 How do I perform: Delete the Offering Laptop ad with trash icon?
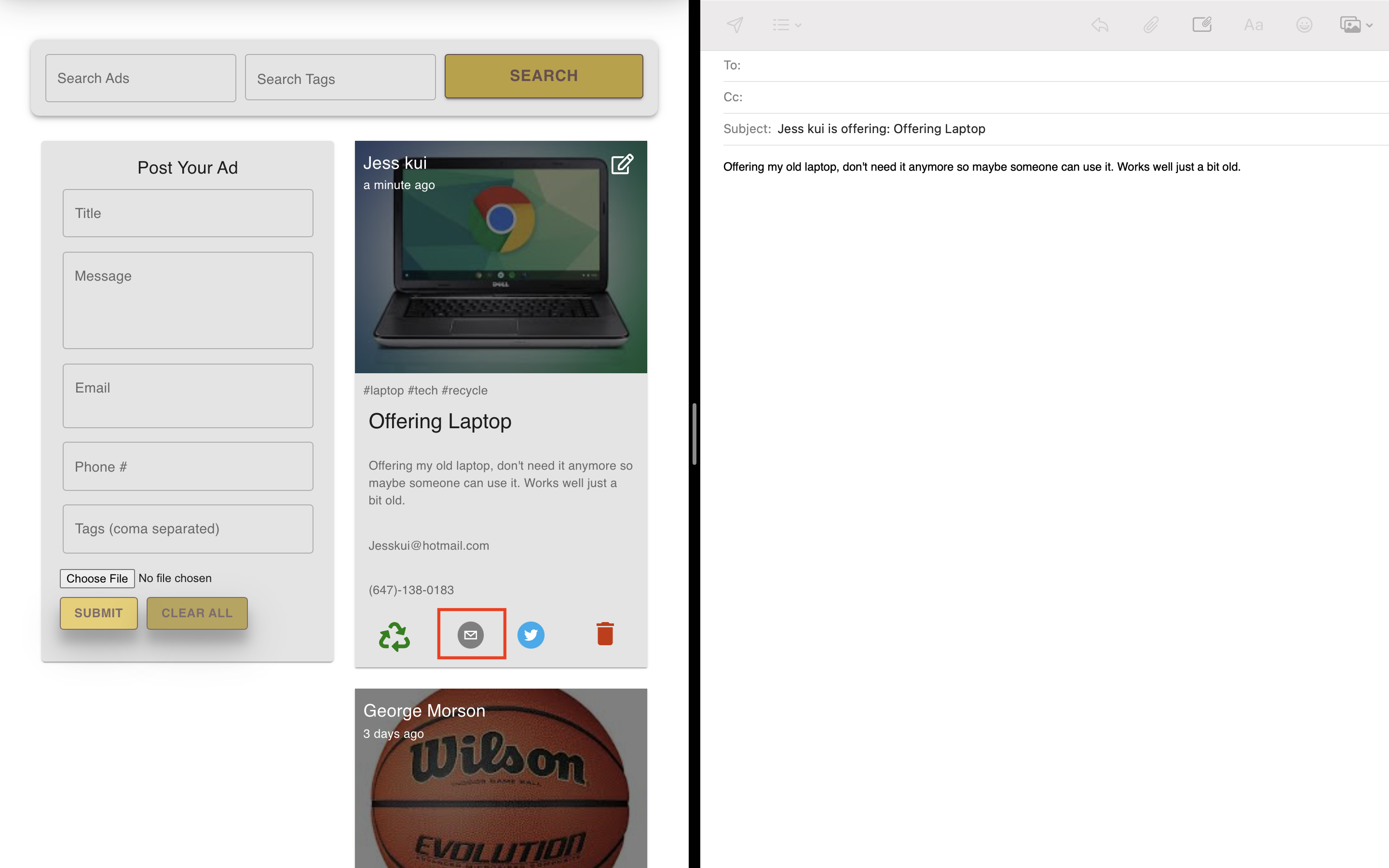click(605, 634)
